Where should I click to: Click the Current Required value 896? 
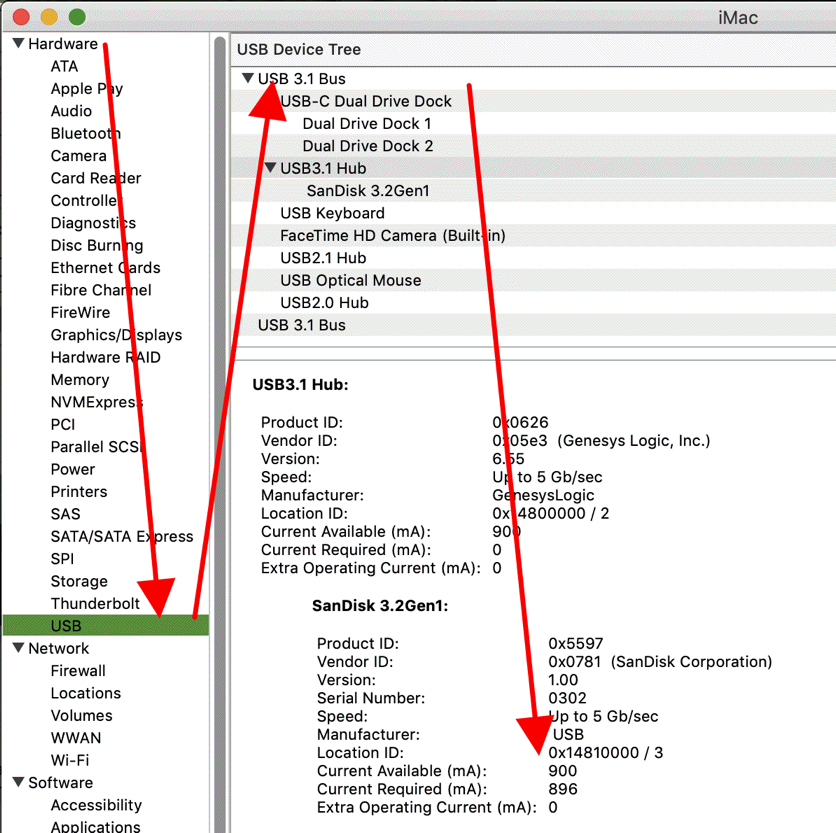[x=563, y=789]
